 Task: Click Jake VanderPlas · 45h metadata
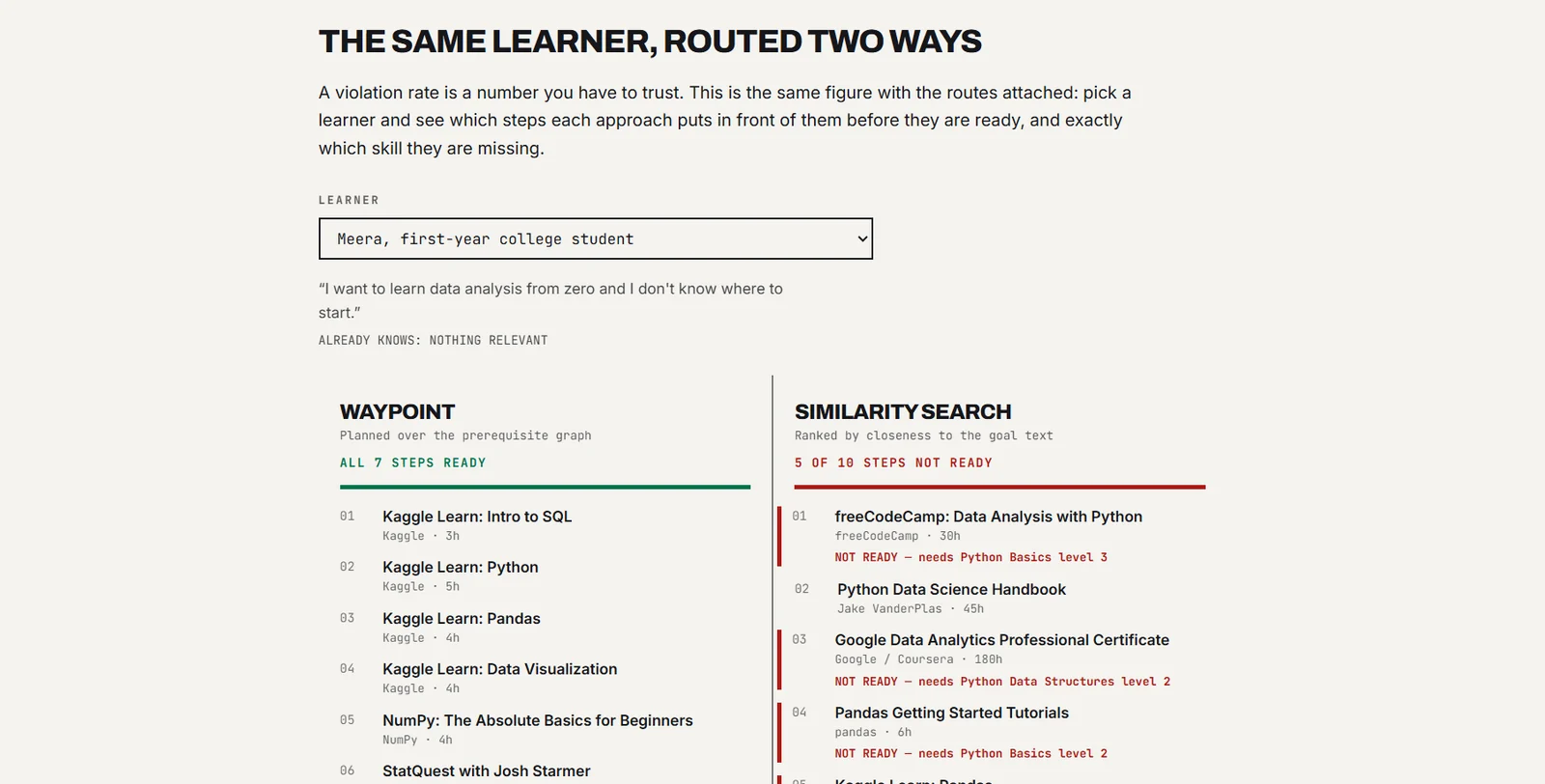[911, 608]
